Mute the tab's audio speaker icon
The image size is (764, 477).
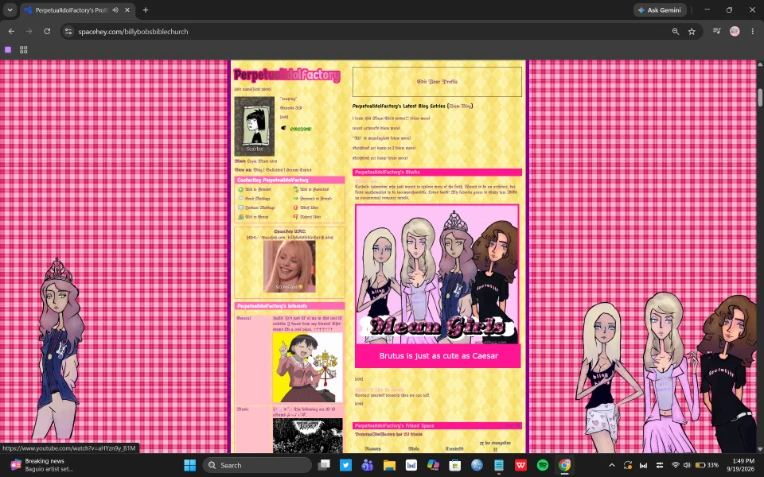pyautogui.click(x=115, y=10)
